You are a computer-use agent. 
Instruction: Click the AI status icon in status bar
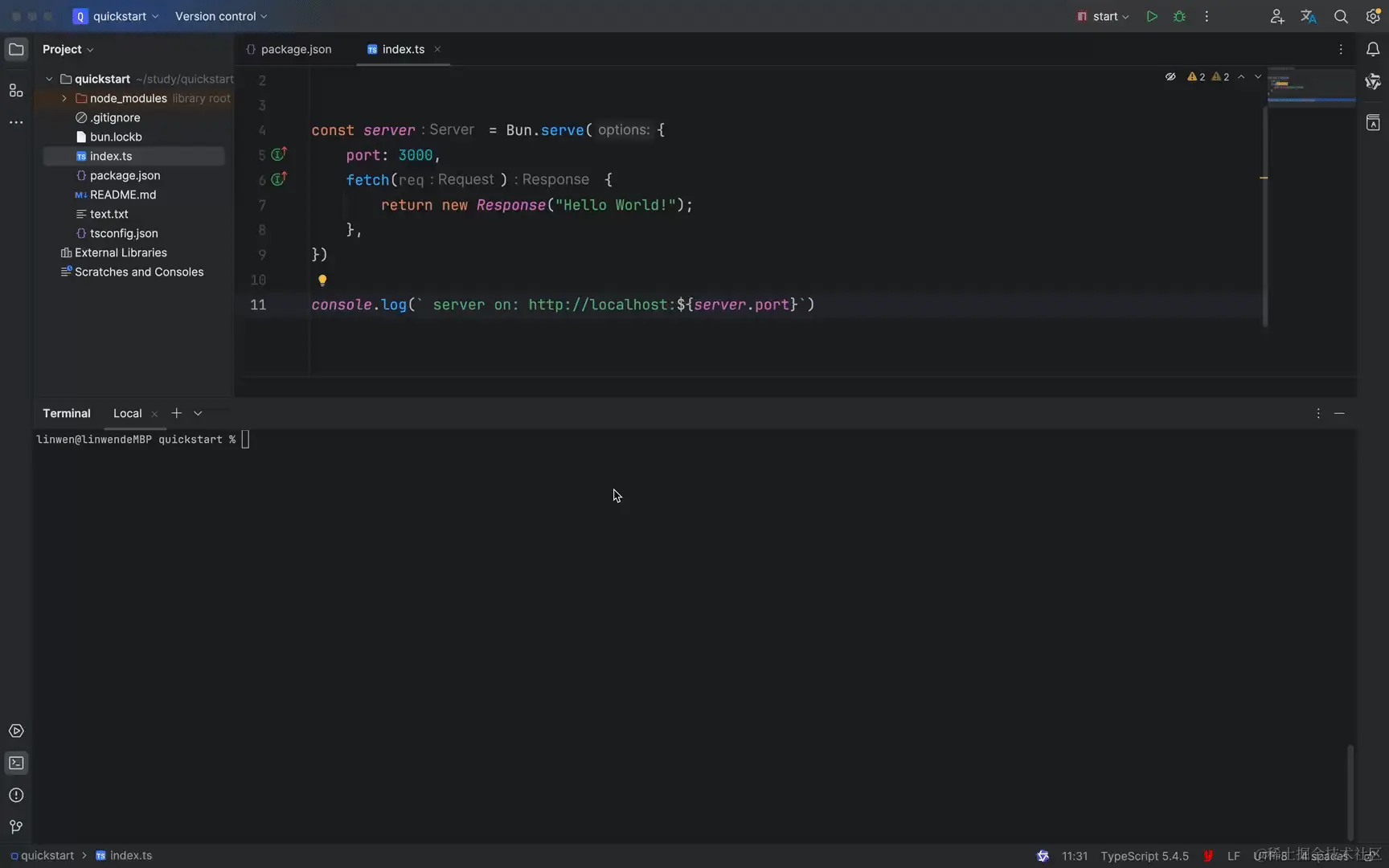click(1043, 856)
